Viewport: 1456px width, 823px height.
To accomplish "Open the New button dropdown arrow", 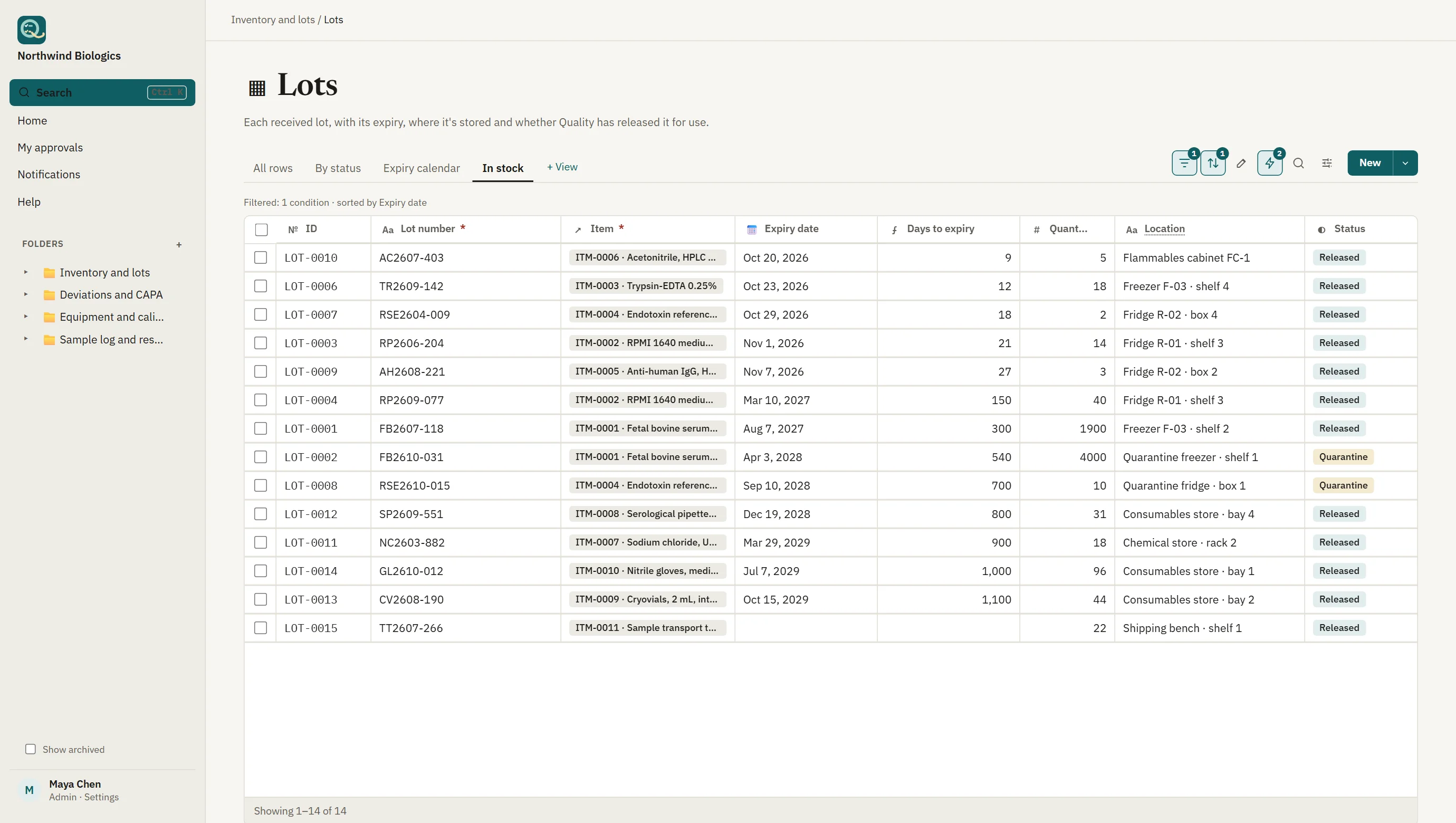I will coord(1405,164).
